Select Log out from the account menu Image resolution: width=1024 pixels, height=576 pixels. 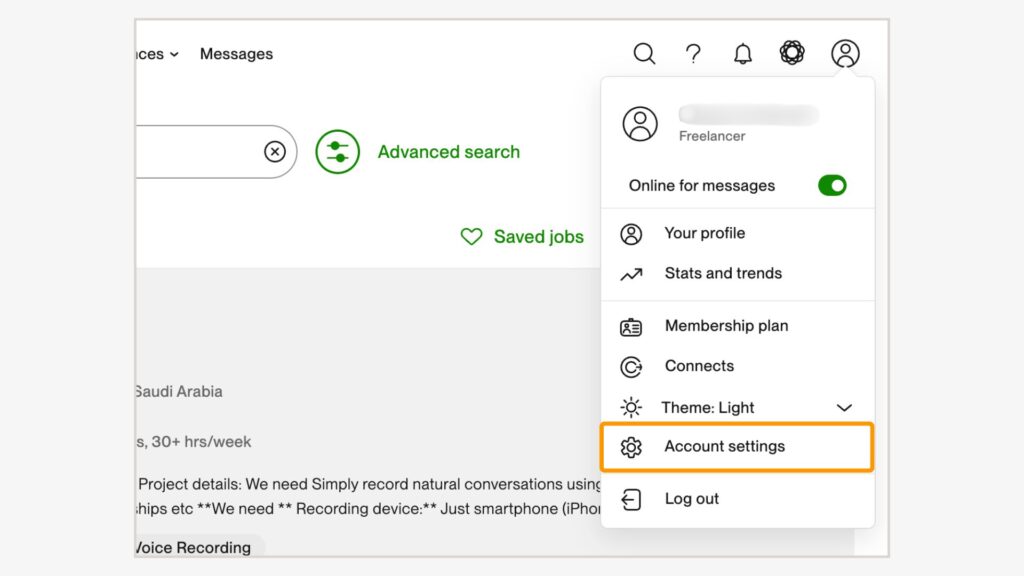pos(691,498)
